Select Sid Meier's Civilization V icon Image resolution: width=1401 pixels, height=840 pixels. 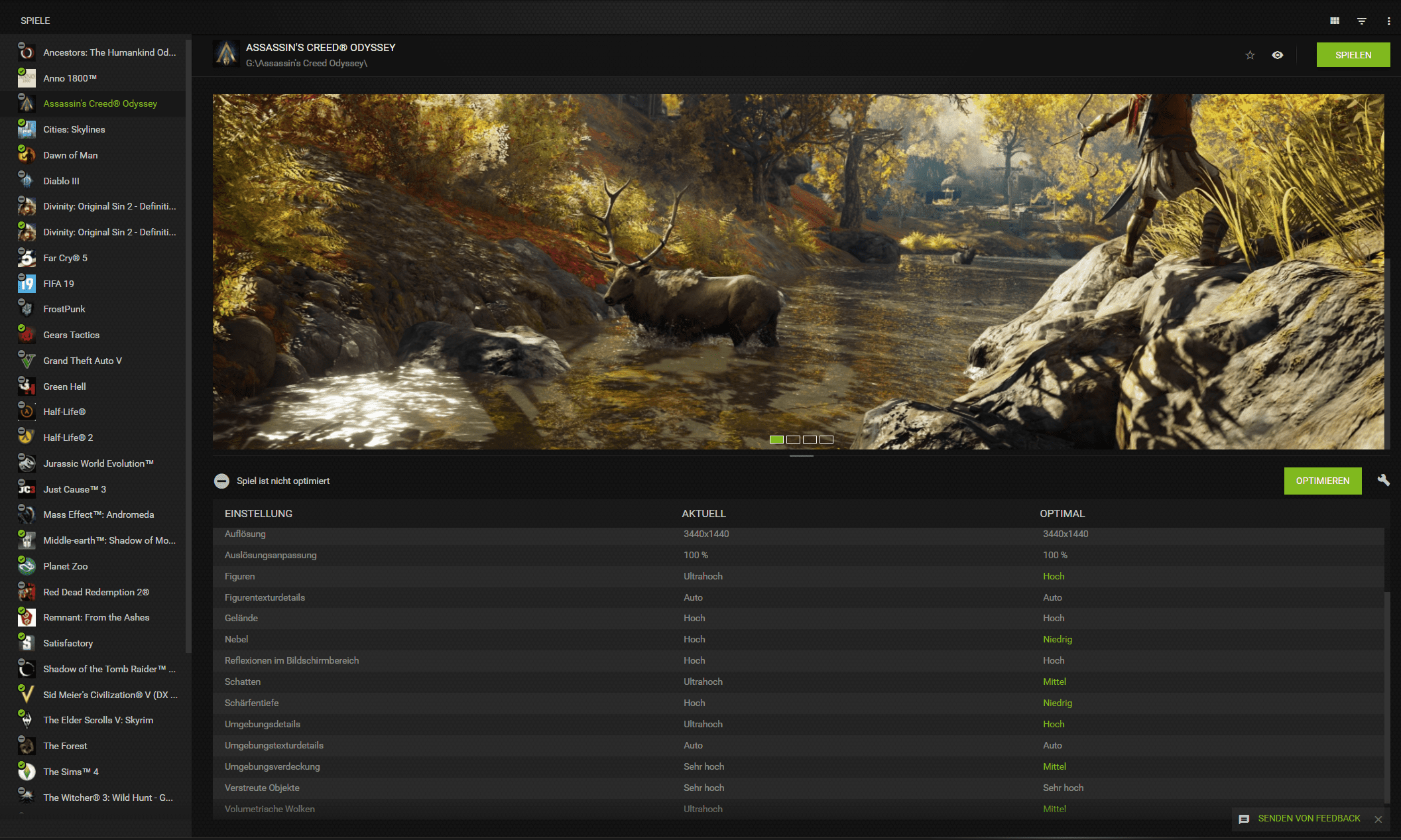[x=27, y=695]
